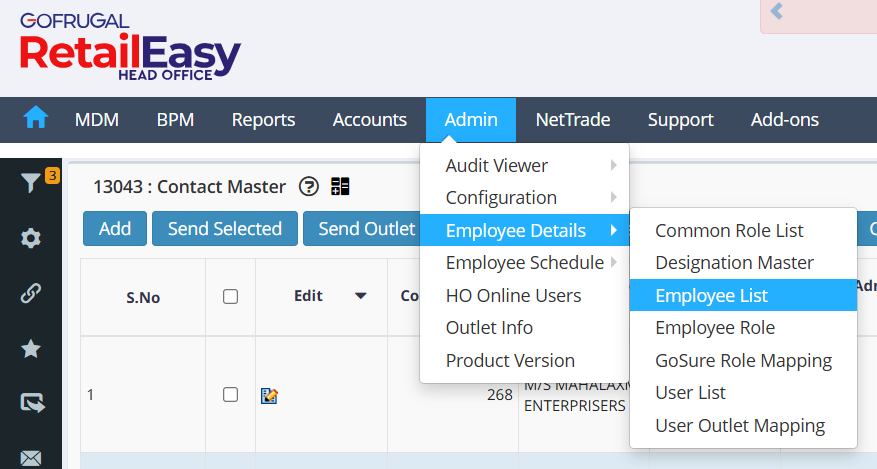Open favorites star icon in sidebar
This screenshot has width=877, height=469.
point(31,348)
